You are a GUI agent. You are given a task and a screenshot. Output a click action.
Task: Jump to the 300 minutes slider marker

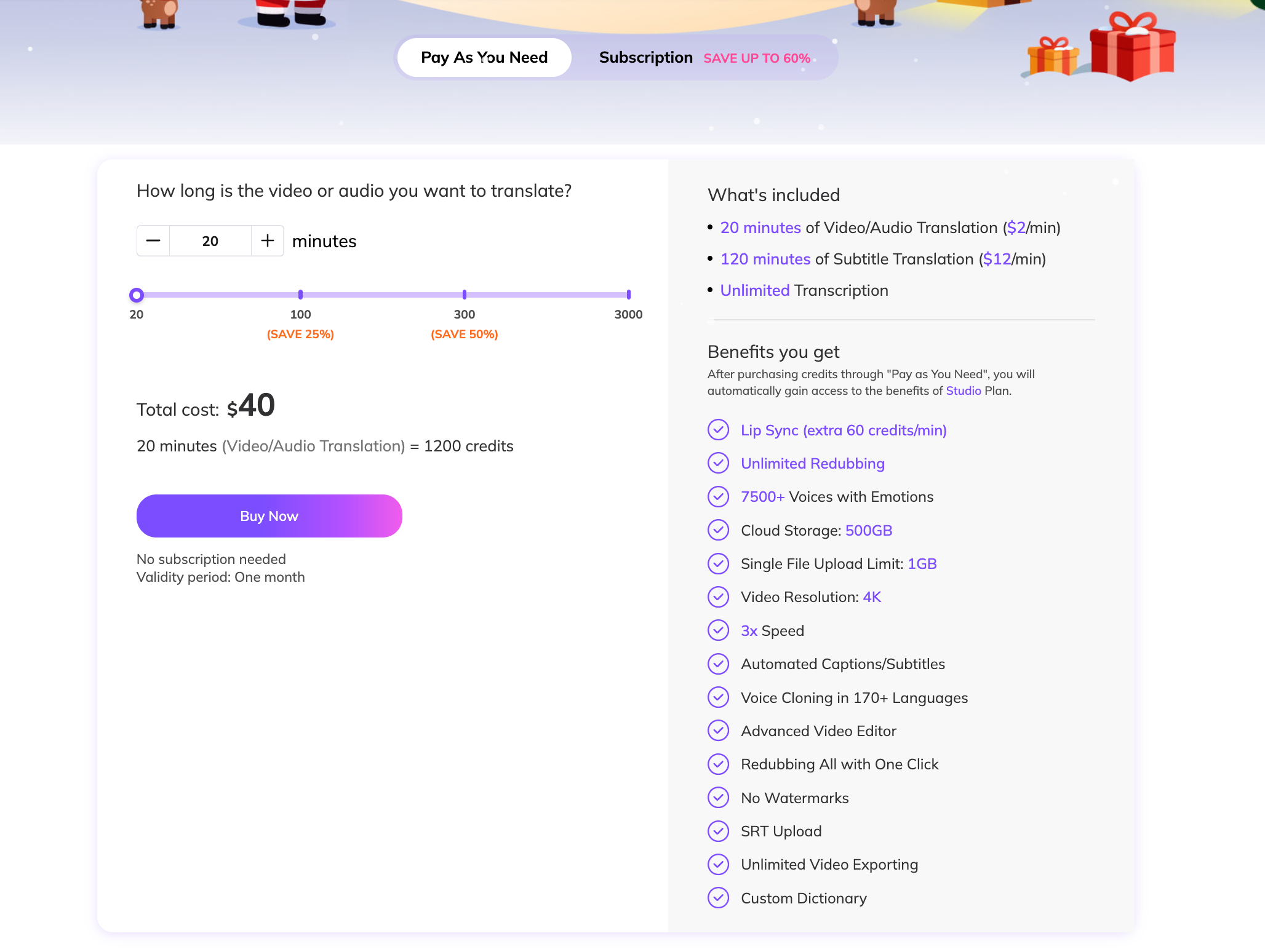[x=465, y=295]
